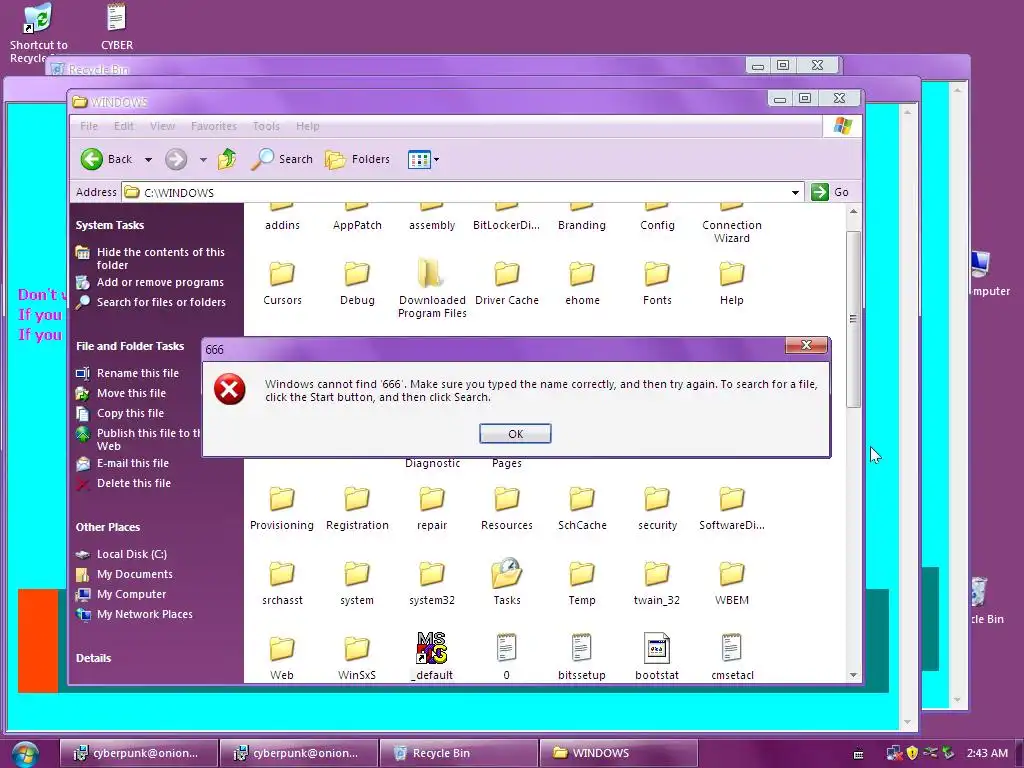Click E-mail this file task
Screen dimensions: 1024x768
tap(133, 462)
